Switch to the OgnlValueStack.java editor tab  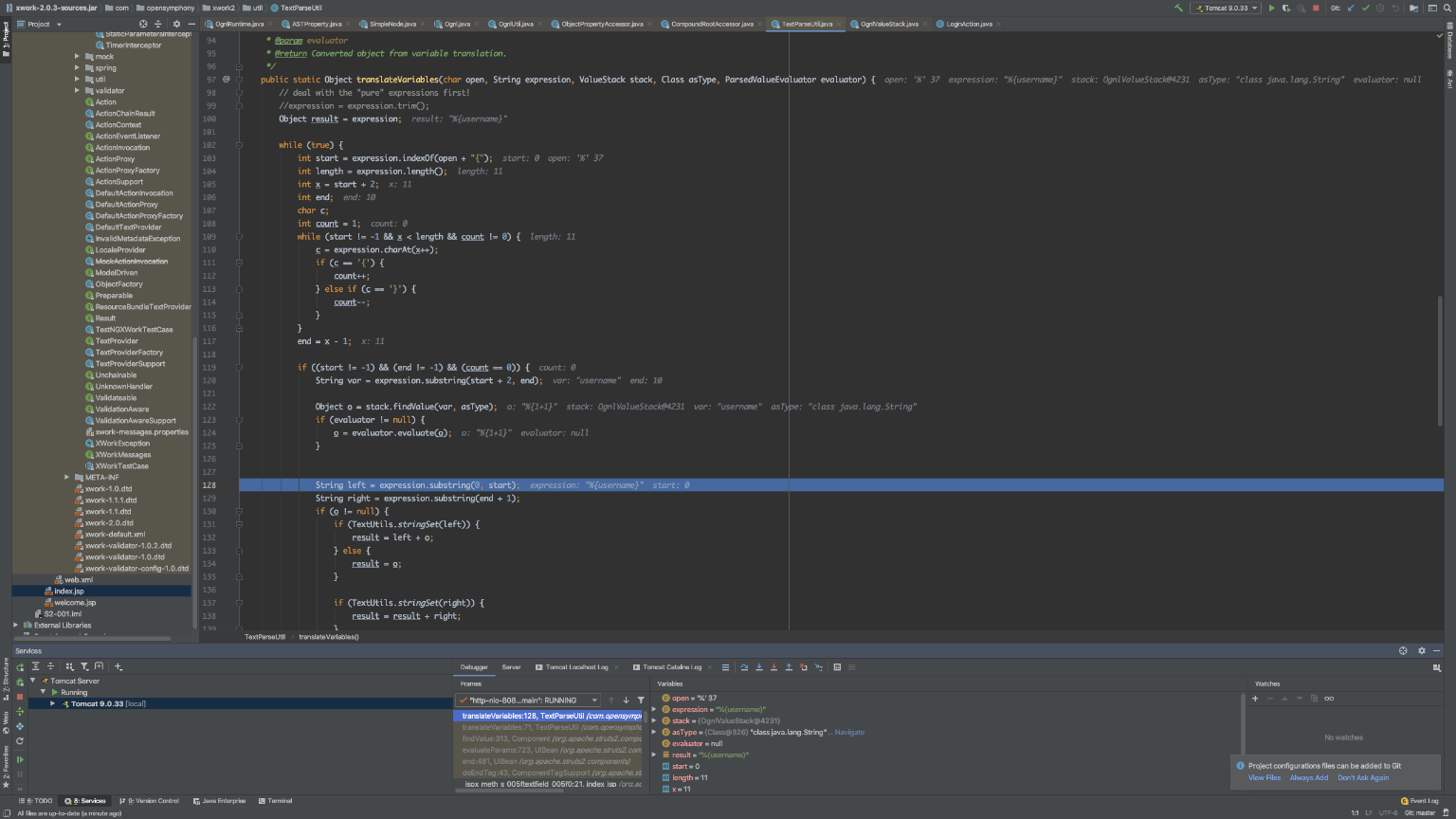point(888,24)
